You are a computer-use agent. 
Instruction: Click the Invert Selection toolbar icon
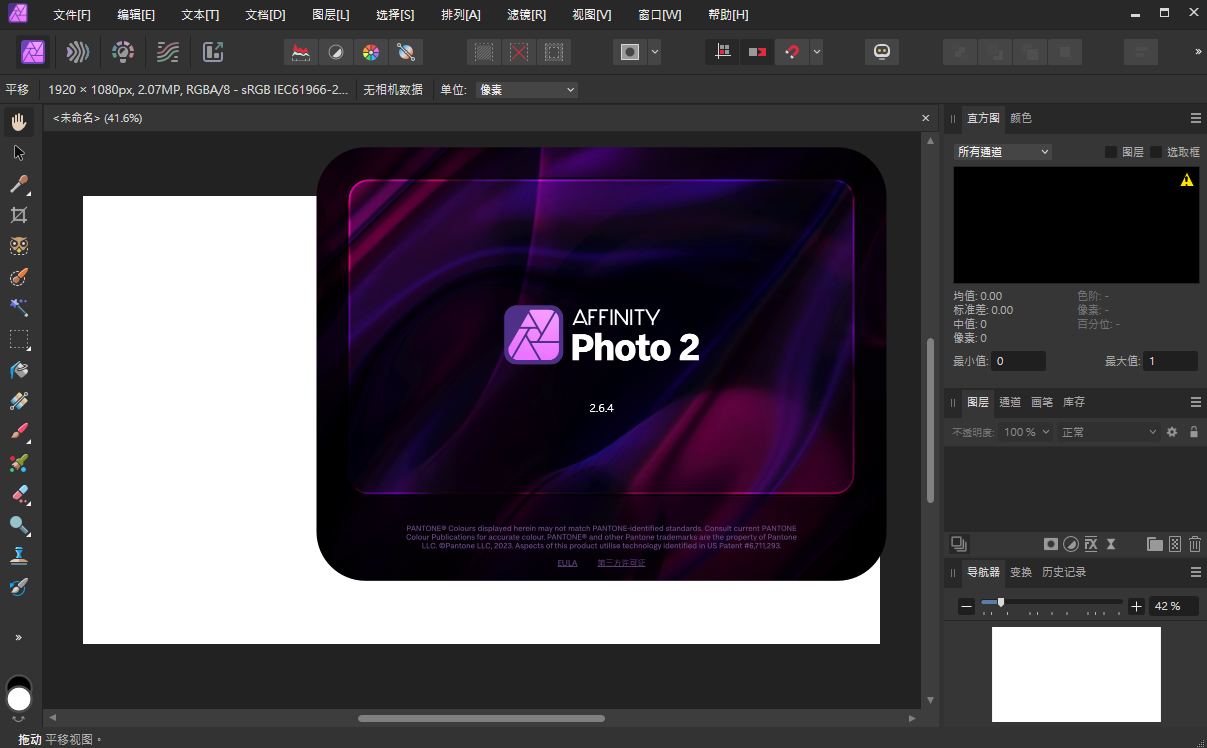(552, 52)
